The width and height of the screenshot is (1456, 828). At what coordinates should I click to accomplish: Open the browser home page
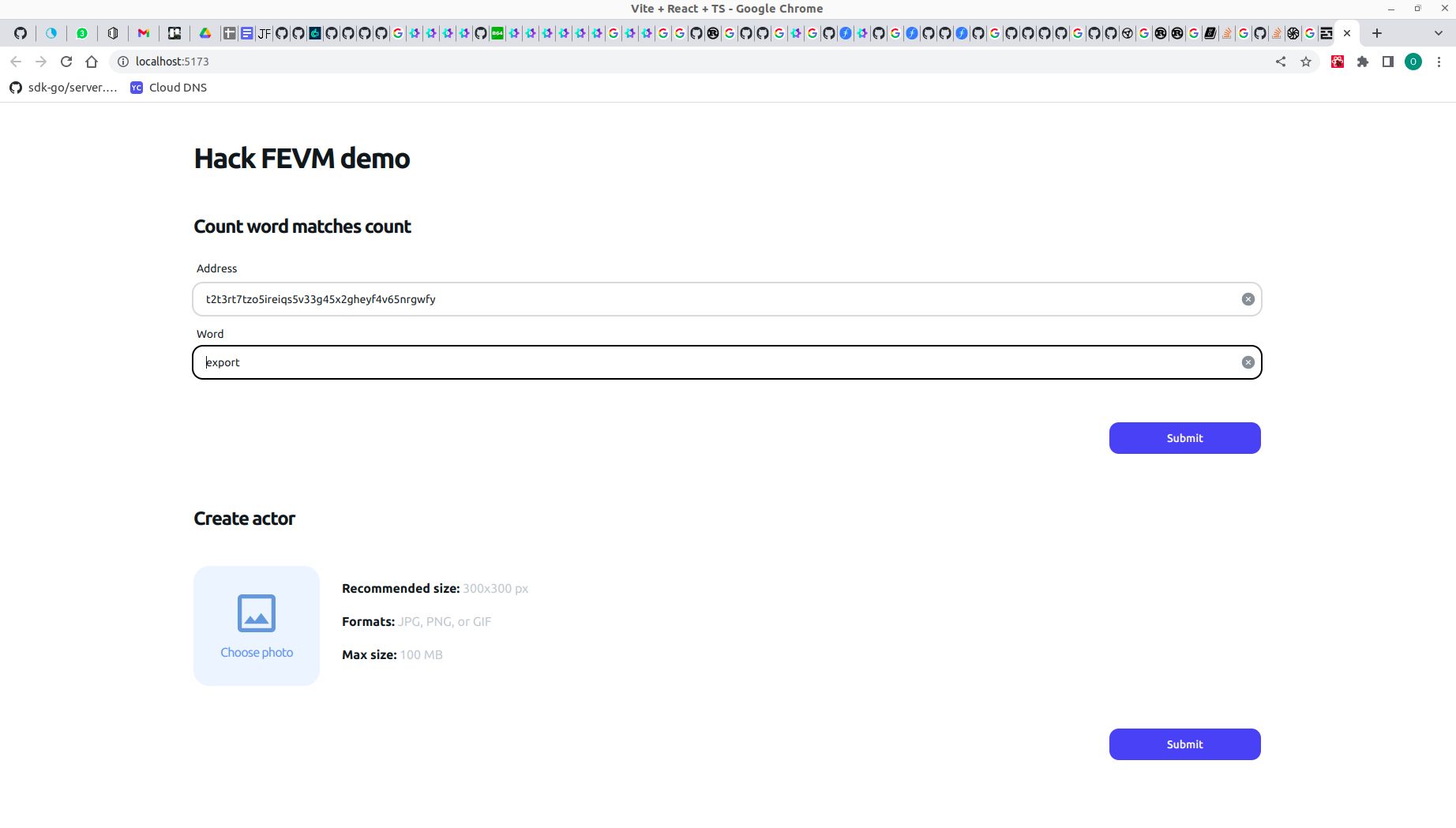click(92, 62)
